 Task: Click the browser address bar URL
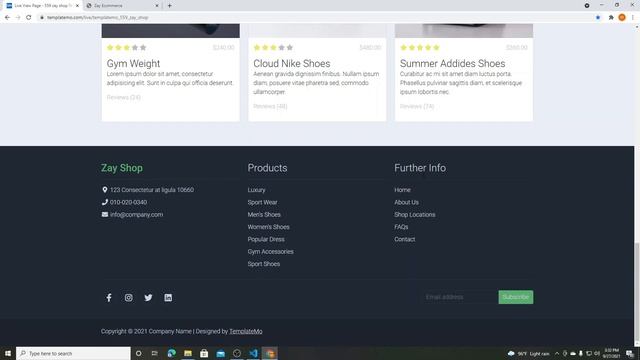click(97, 18)
